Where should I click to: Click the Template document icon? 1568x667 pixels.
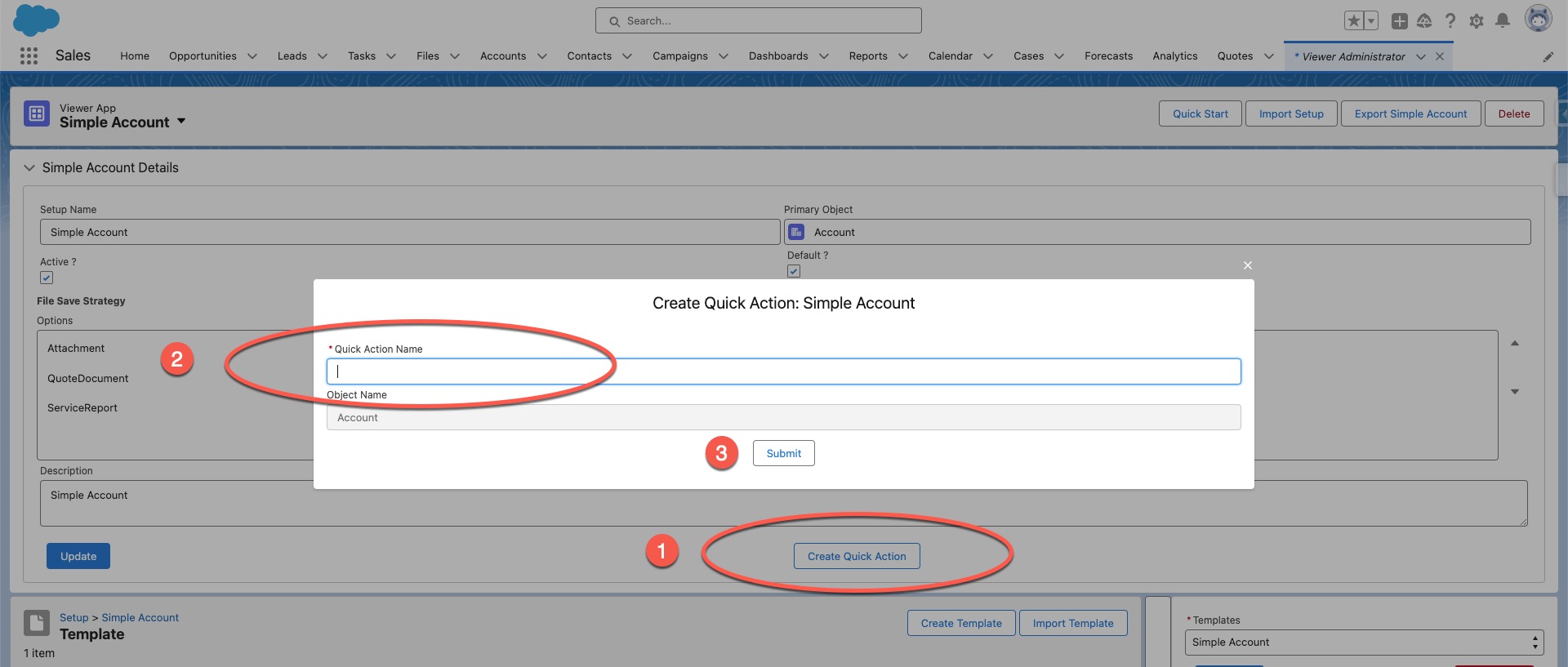[x=37, y=623]
